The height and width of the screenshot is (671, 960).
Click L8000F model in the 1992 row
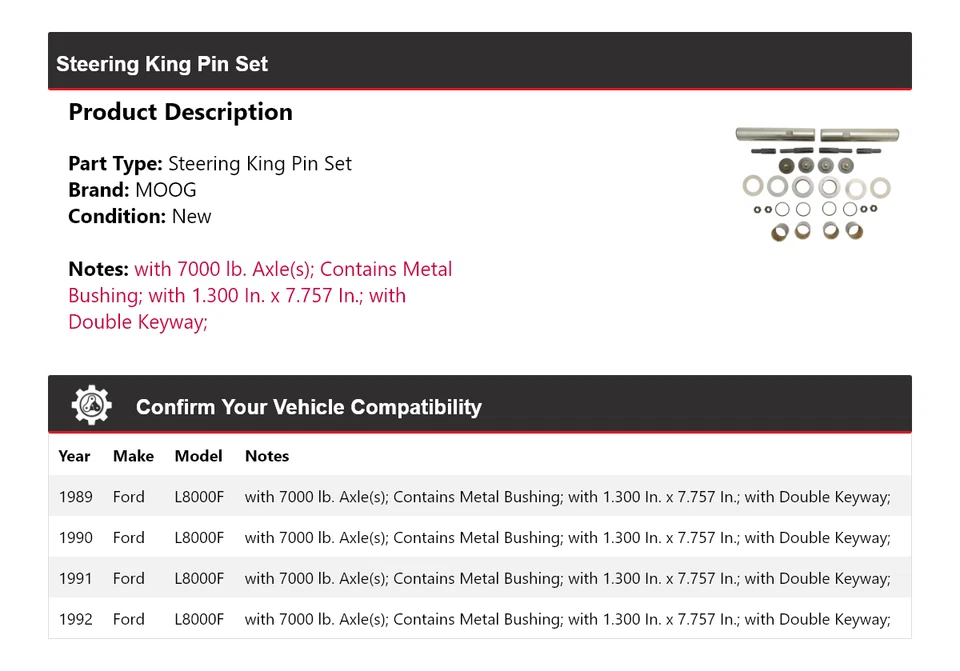[199, 620]
